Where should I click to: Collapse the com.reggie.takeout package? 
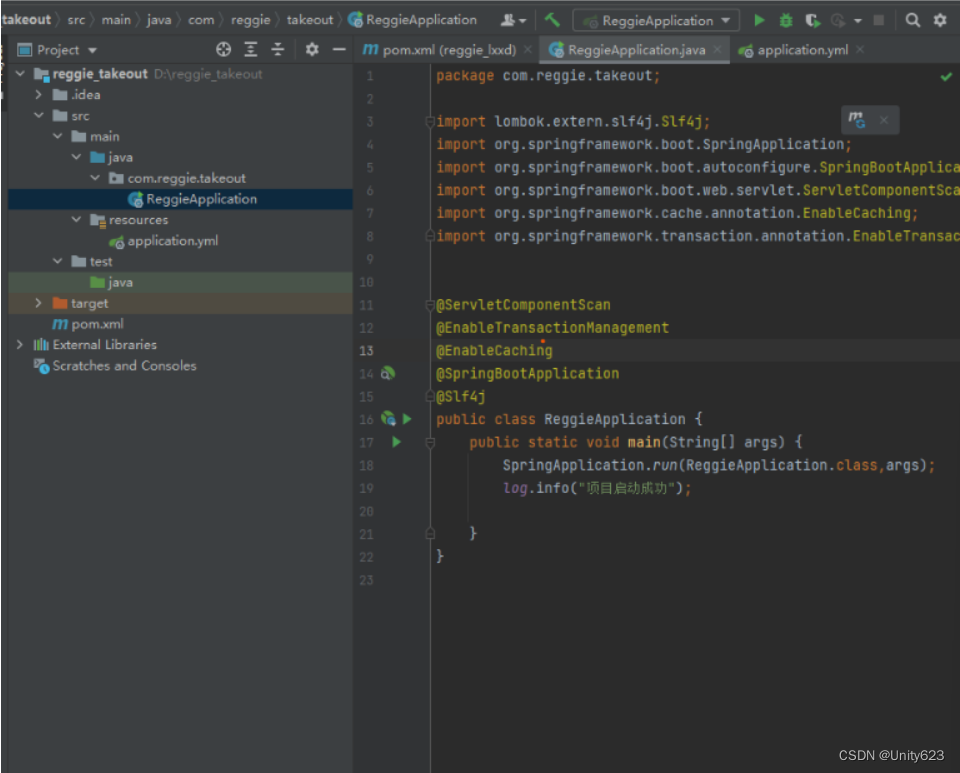point(95,177)
